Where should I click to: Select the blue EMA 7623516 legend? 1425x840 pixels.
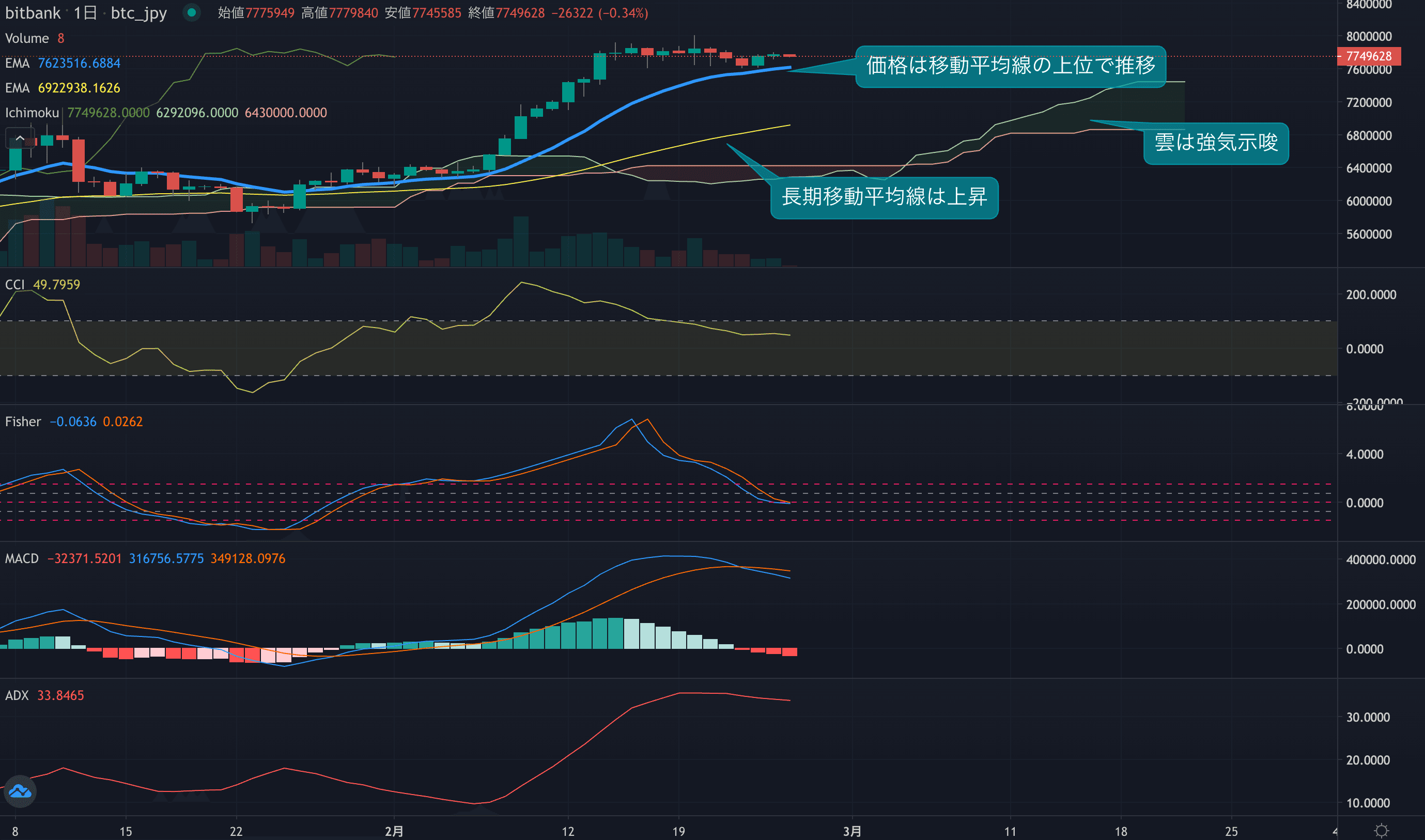pos(63,64)
